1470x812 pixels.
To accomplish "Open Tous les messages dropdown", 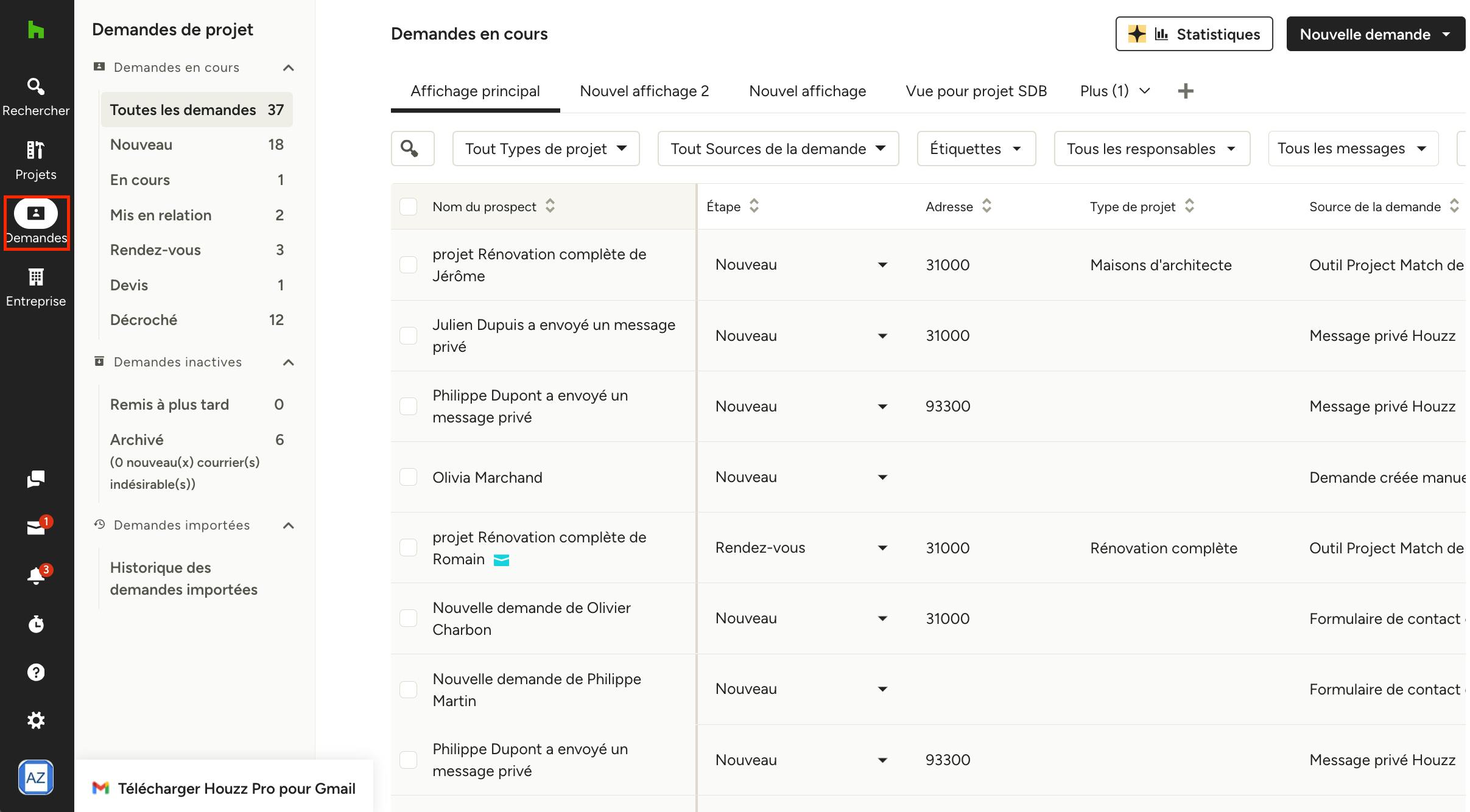I will 1353,149.
